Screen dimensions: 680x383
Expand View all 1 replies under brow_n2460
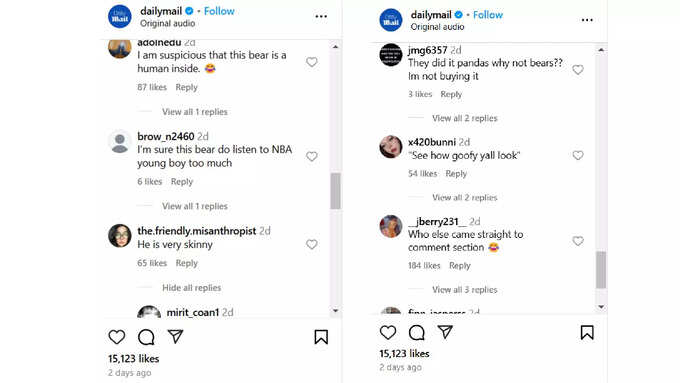click(195, 206)
